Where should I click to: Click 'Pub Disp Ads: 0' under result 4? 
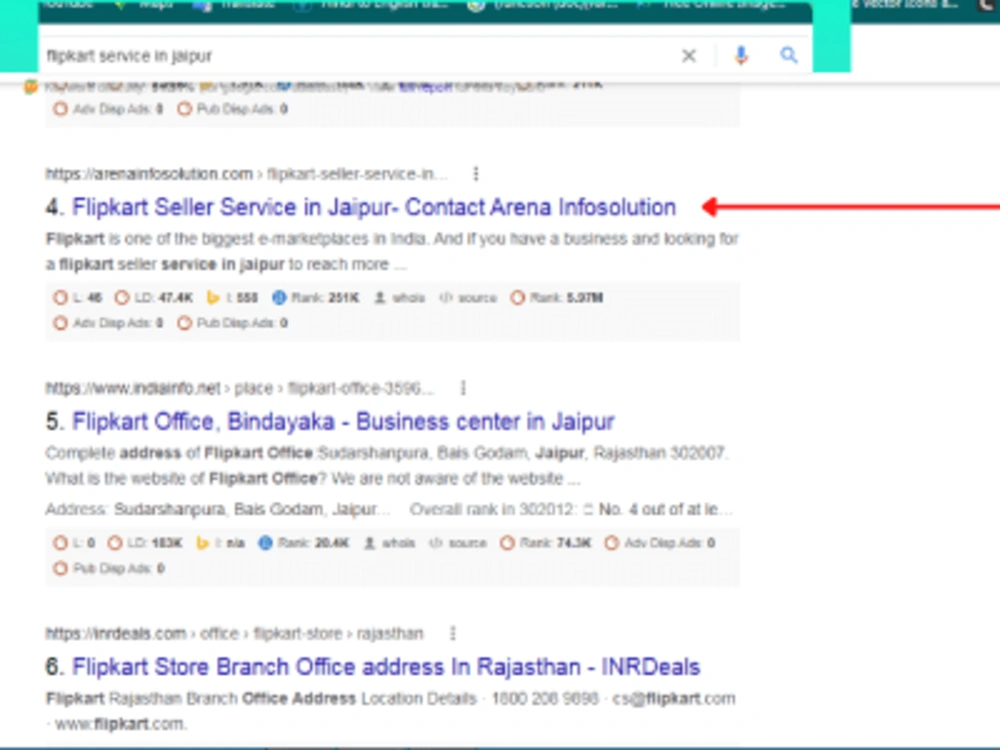click(x=233, y=323)
